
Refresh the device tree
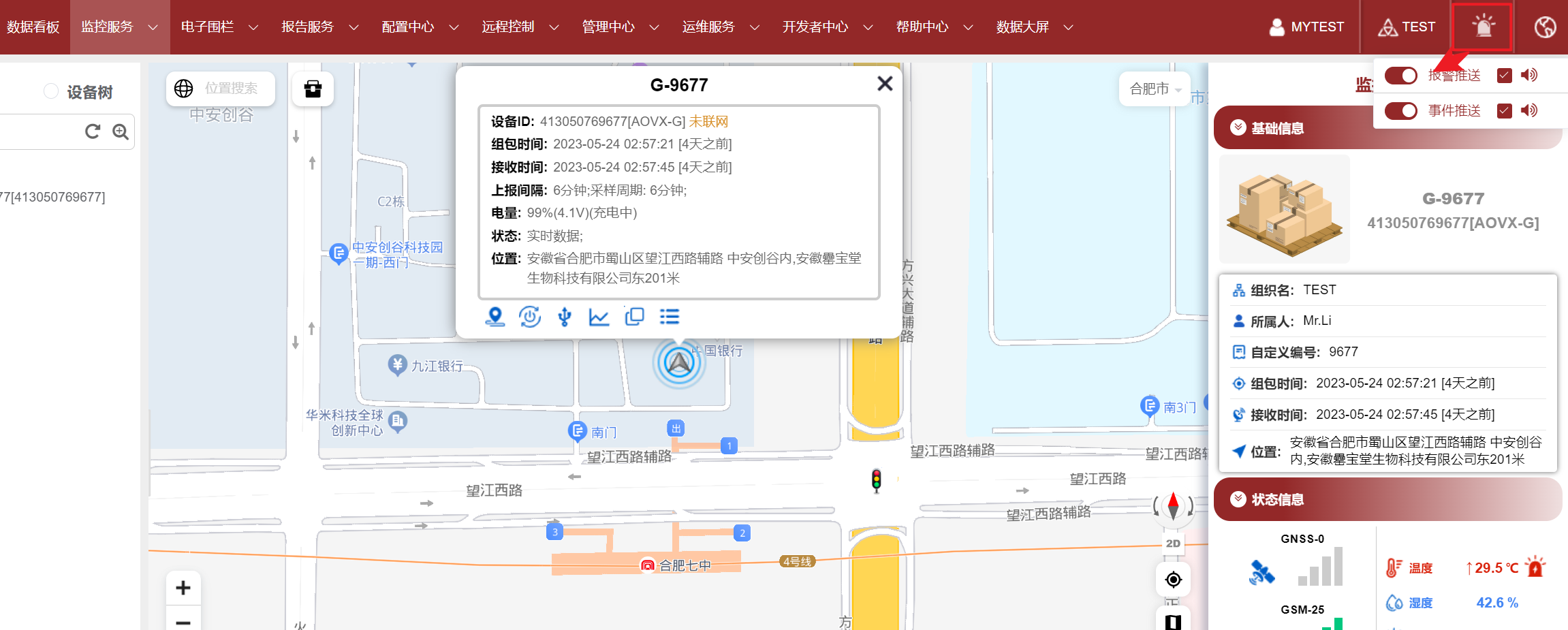pyautogui.click(x=93, y=131)
